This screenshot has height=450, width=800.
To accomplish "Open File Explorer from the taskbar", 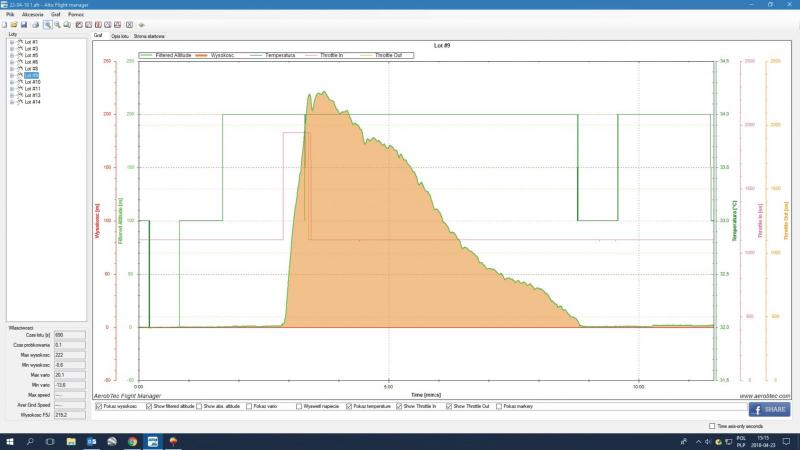I will point(70,441).
